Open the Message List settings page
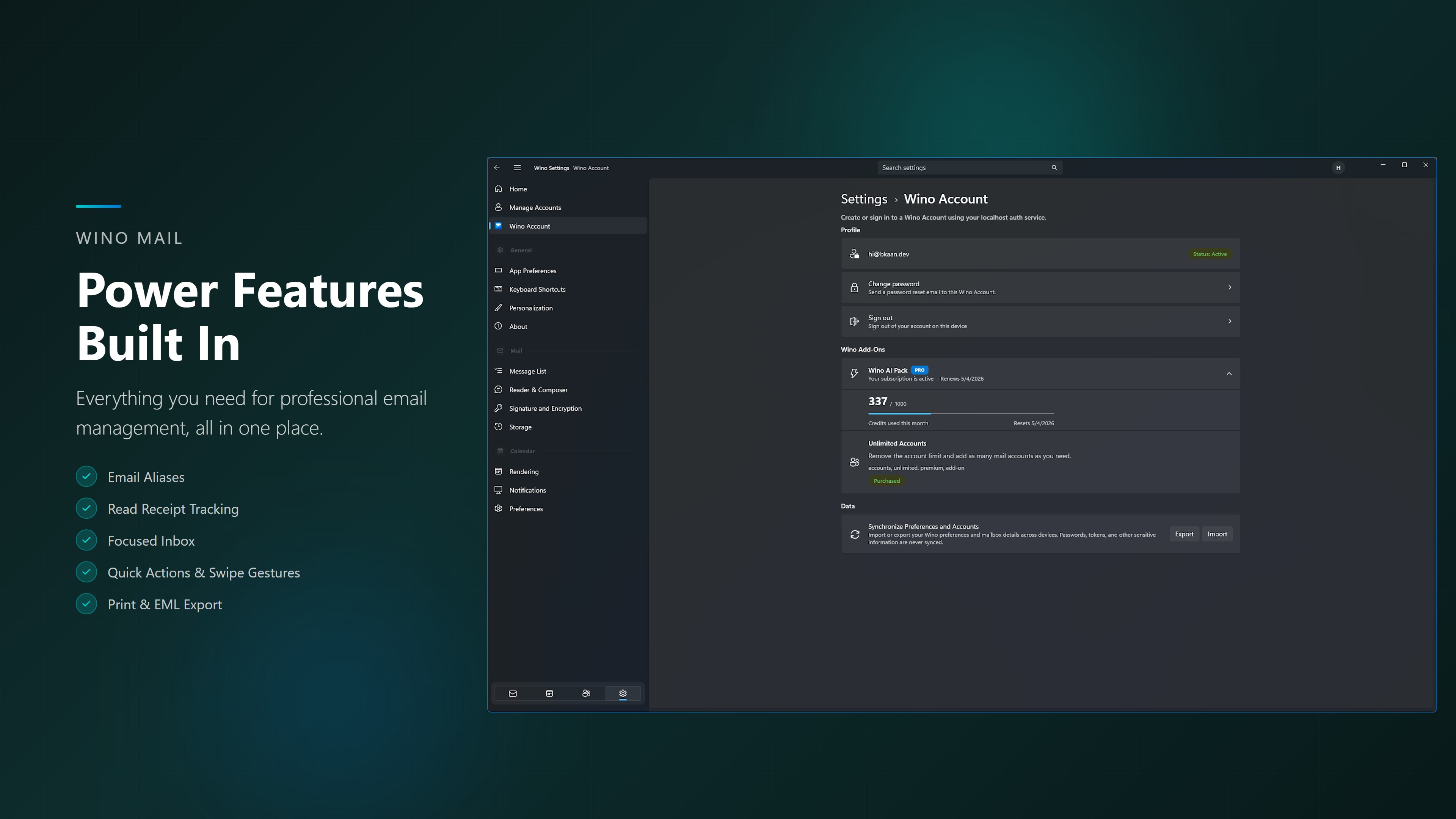 (568, 371)
